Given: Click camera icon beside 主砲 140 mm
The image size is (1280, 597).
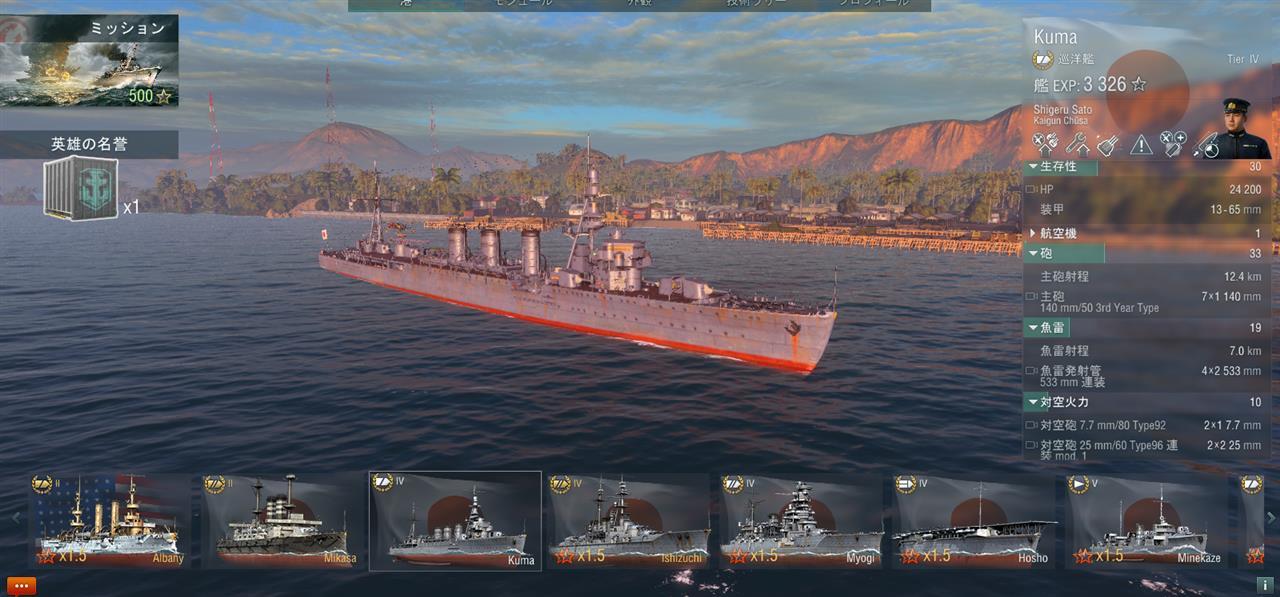Looking at the screenshot, I should tap(1031, 297).
